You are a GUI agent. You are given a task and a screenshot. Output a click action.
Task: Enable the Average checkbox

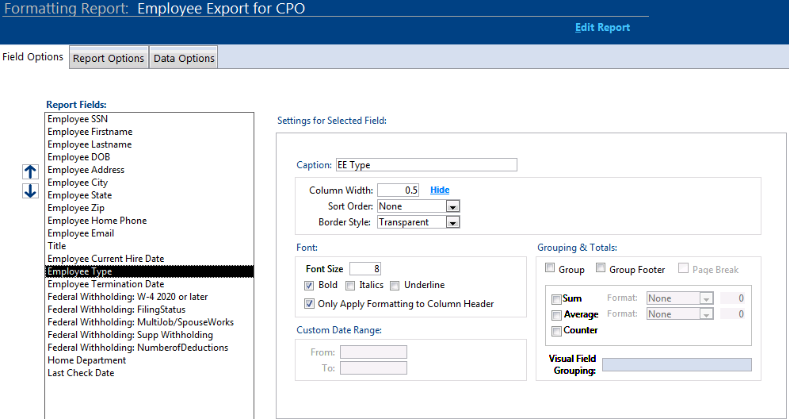[x=557, y=315]
